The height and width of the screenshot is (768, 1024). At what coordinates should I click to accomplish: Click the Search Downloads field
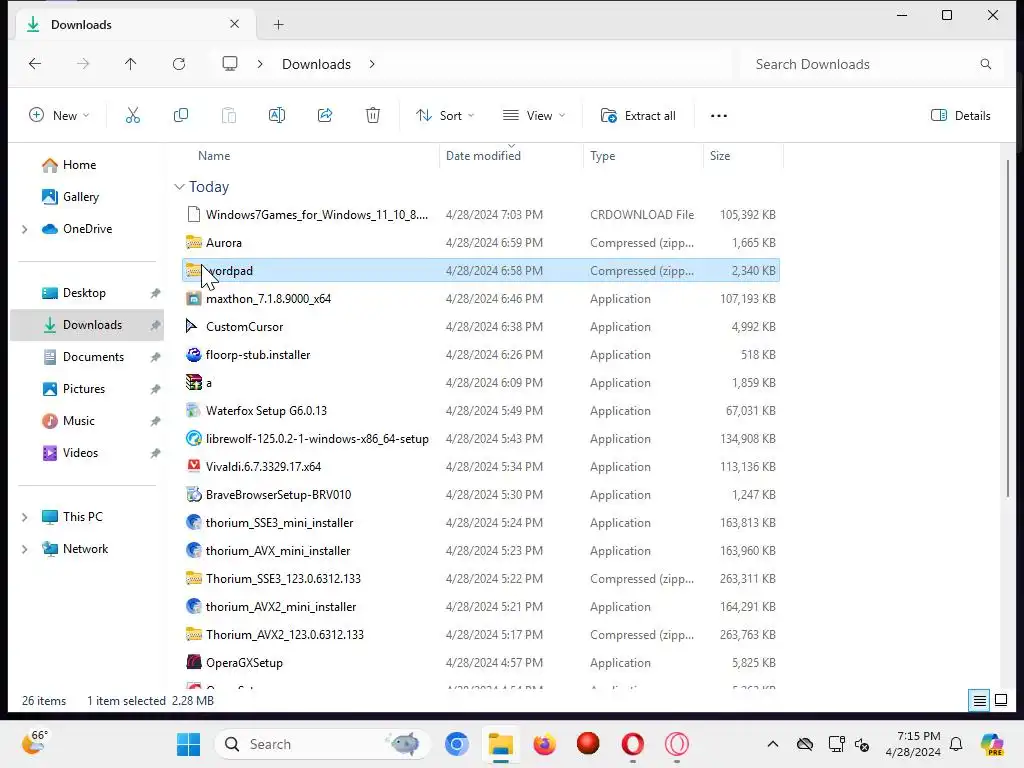point(871,64)
